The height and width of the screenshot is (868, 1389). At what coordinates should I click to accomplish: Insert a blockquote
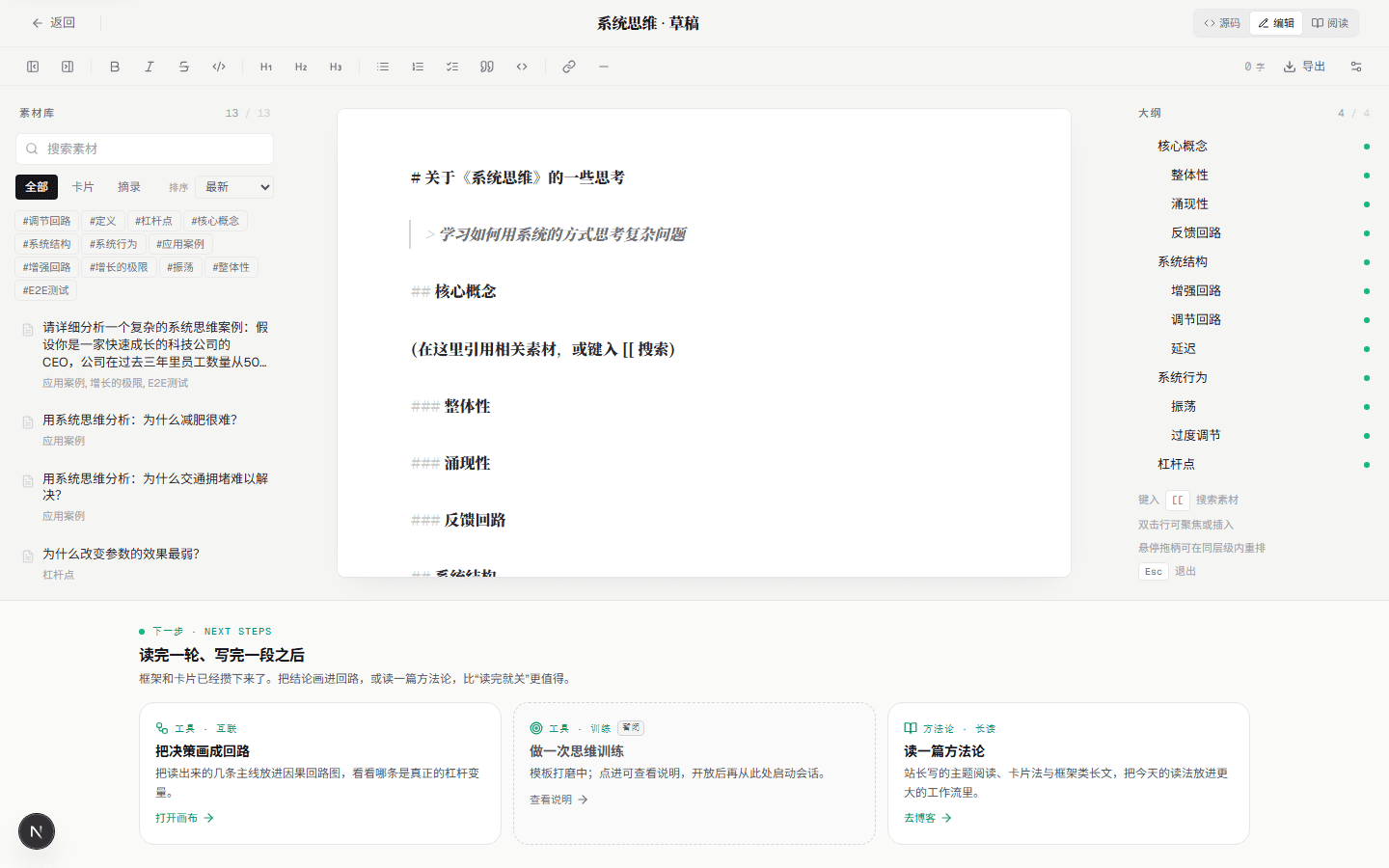tap(487, 67)
